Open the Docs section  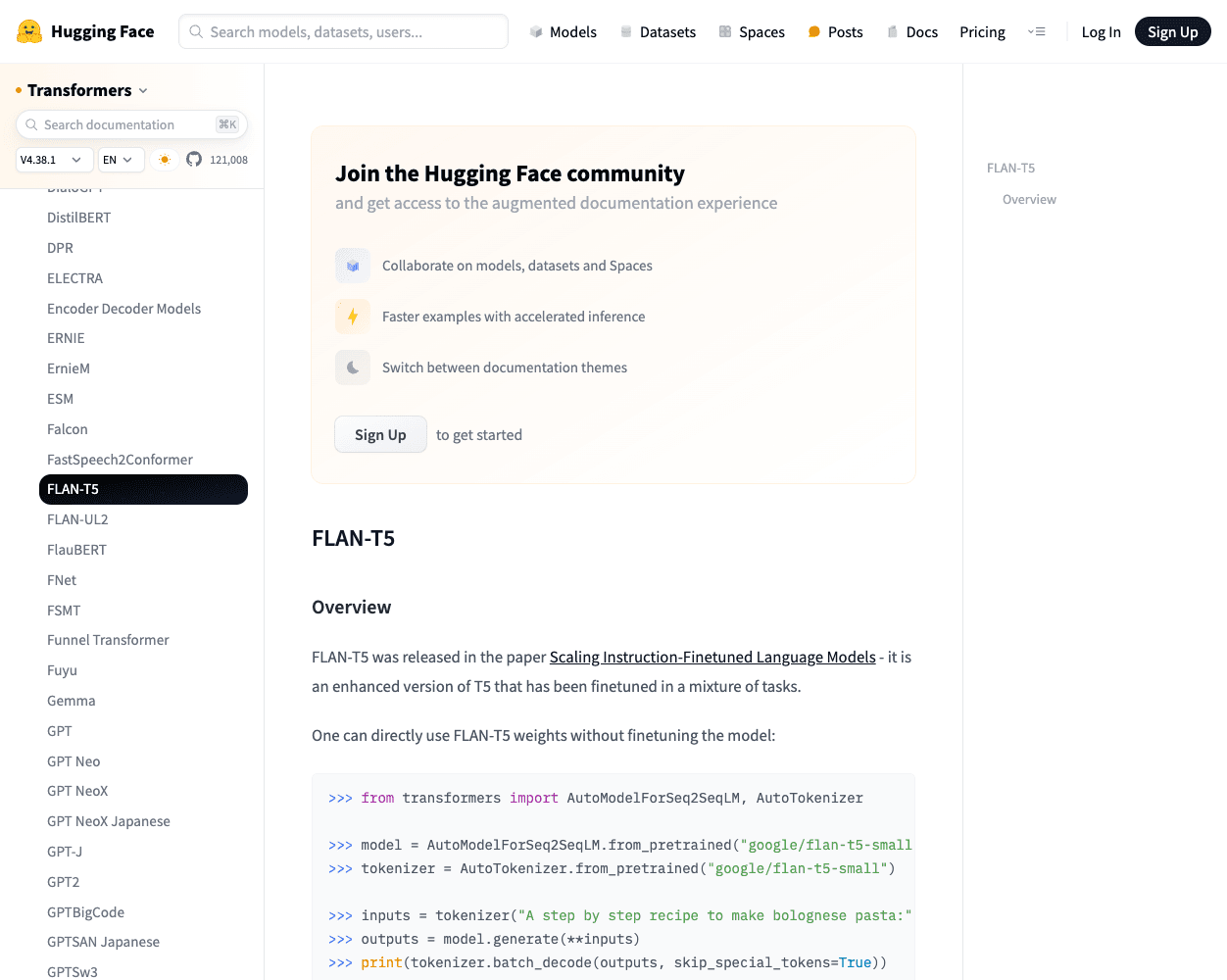912,32
